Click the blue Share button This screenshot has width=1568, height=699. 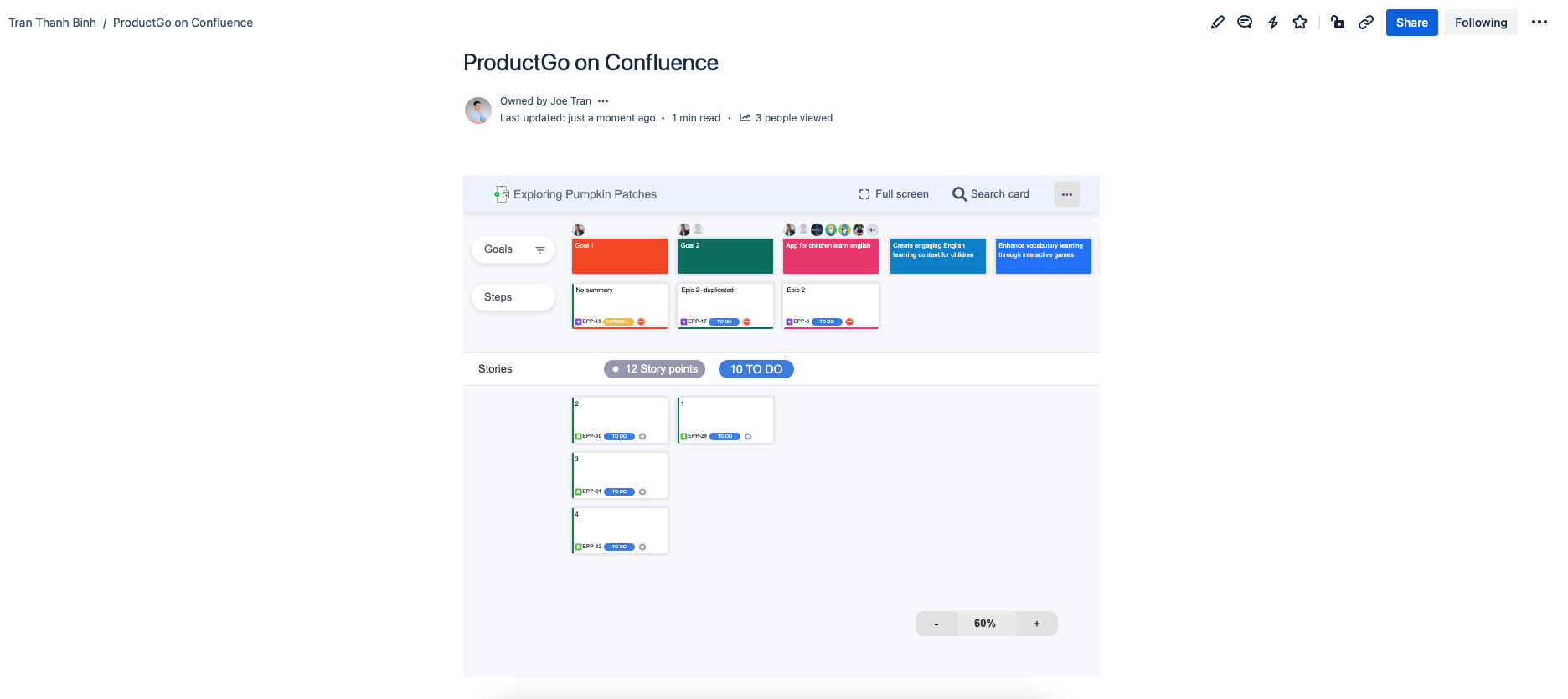(x=1411, y=23)
